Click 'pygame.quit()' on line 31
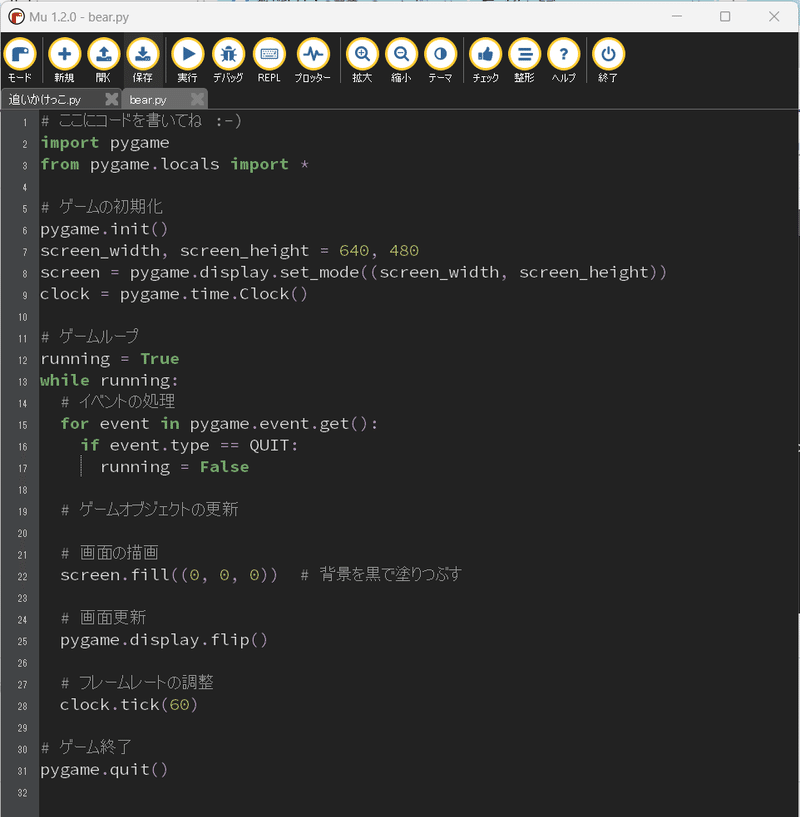 pyautogui.click(x=104, y=770)
